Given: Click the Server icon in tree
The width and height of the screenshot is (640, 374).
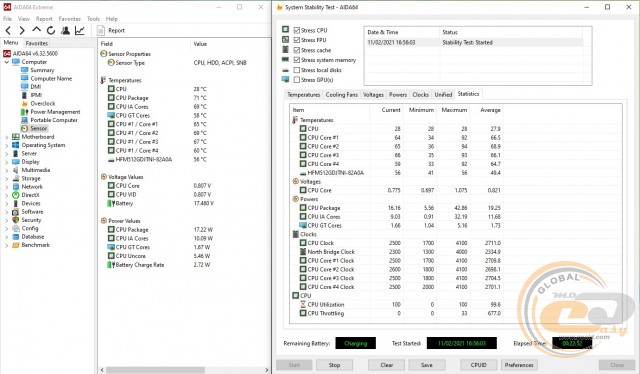Looking at the screenshot, I should (16, 154).
